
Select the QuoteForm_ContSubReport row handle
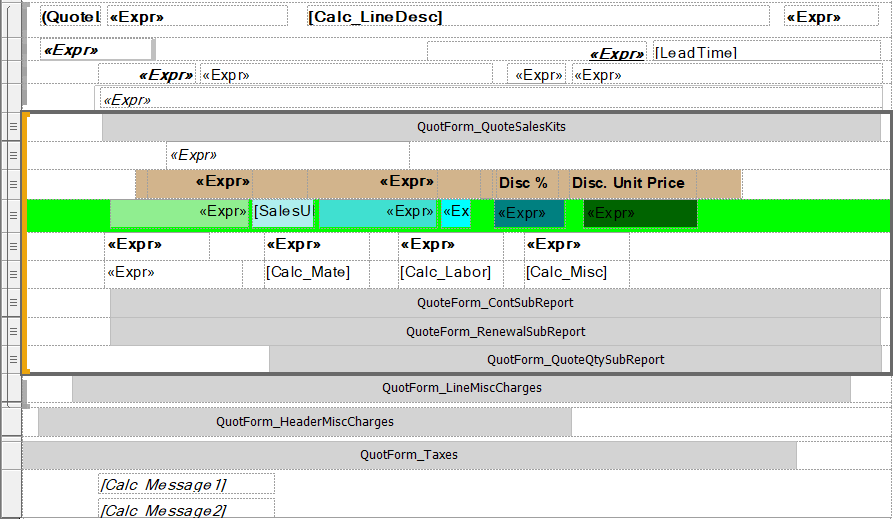(13, 303)
